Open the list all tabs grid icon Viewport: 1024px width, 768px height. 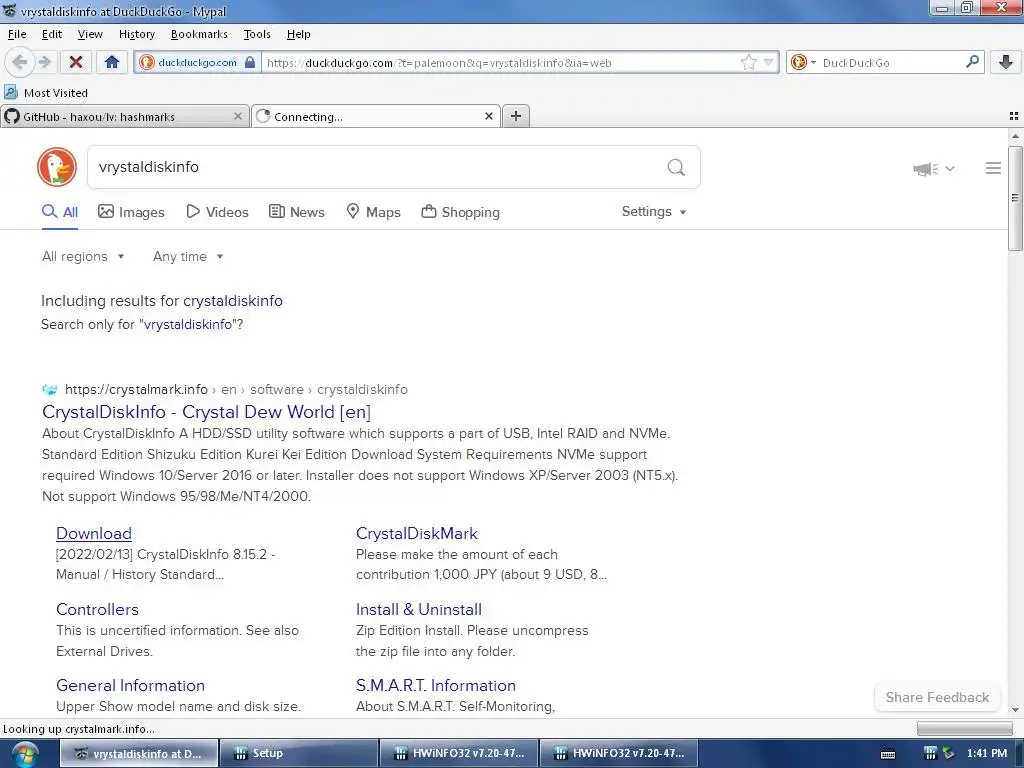point(1014,116)
